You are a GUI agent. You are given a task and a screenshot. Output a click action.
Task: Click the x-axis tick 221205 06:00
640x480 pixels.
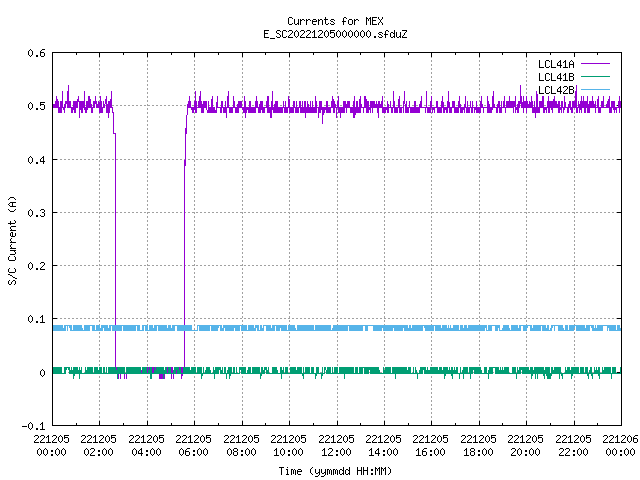pyautogui.click(x=193, y=446)
